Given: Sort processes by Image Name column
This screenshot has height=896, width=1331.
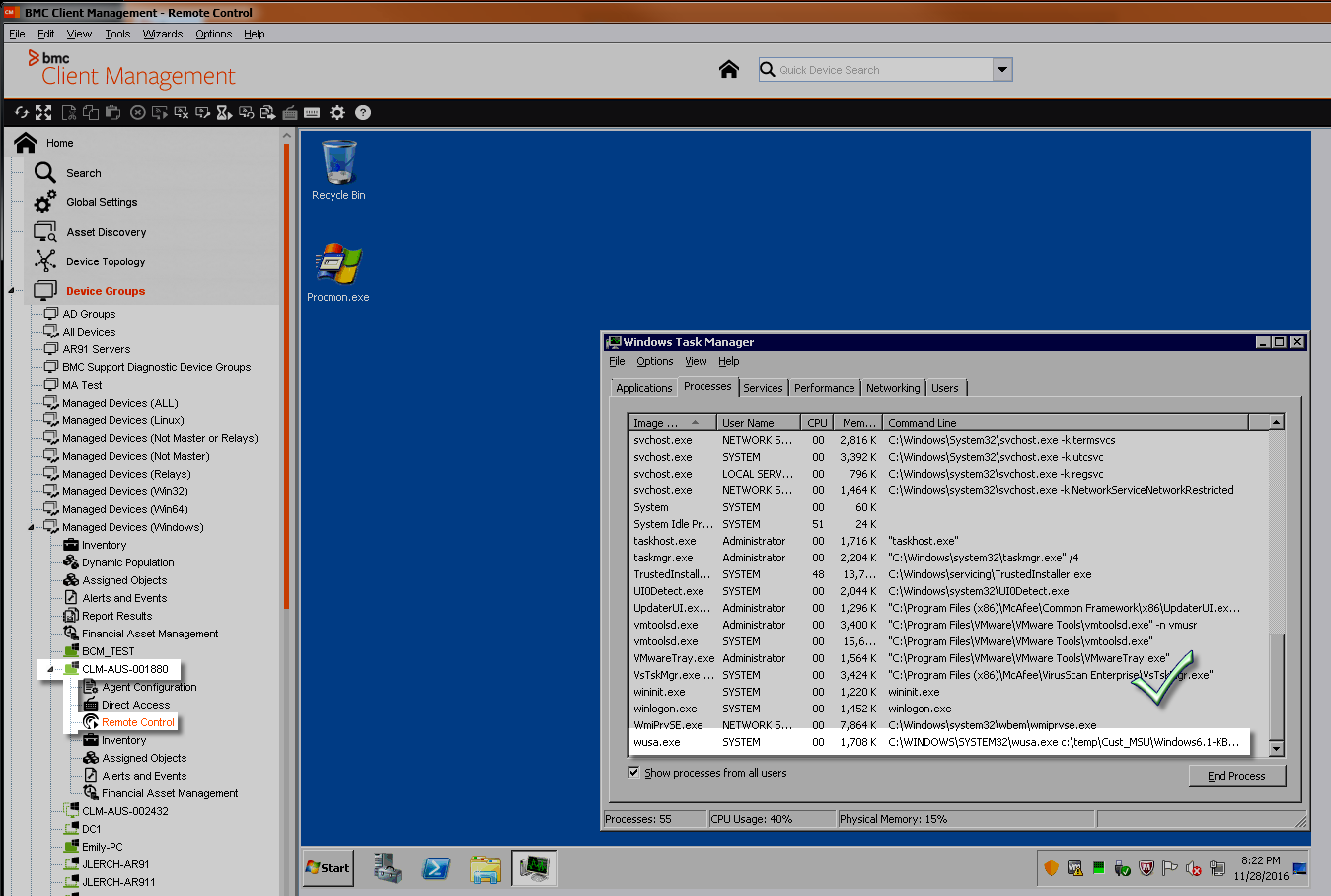Looking at the screenshot, I should (671, 423).
